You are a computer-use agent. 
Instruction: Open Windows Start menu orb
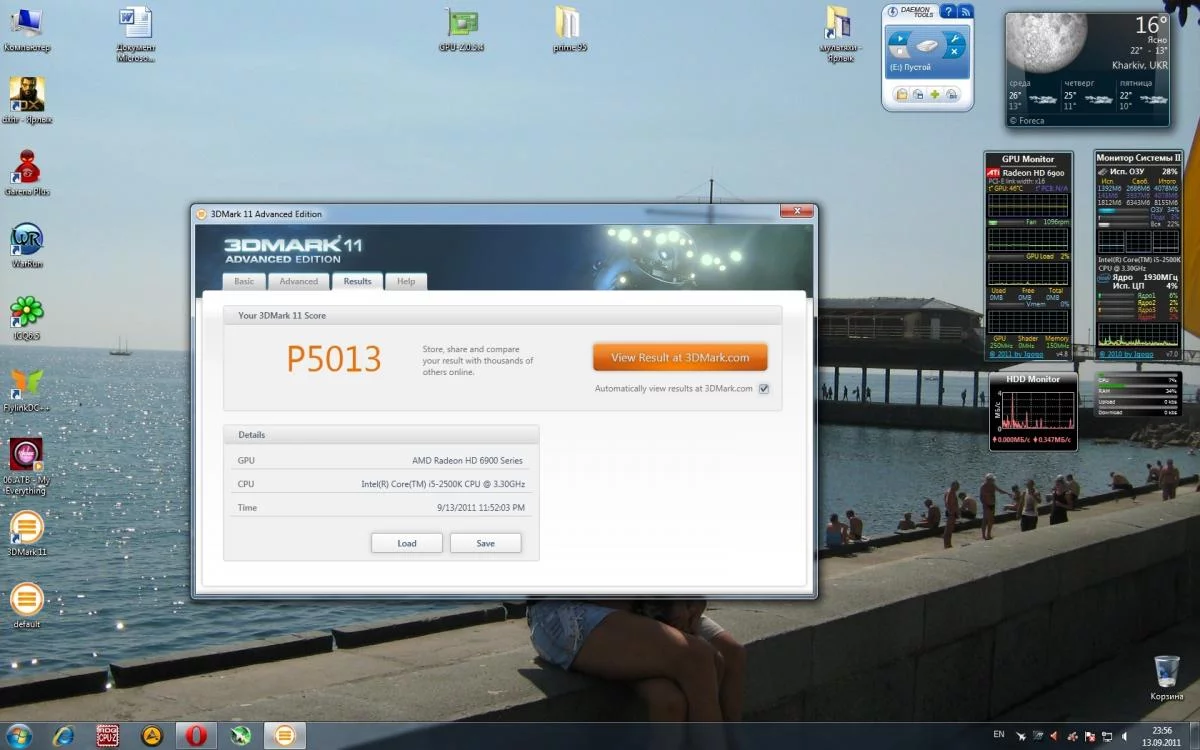(18, 736)
